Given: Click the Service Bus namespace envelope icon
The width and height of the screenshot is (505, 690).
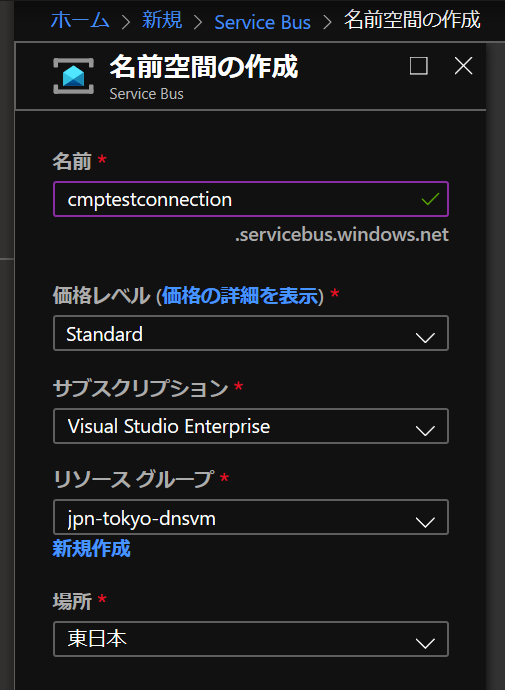Looking at the screenshot, I should (73, 76).
